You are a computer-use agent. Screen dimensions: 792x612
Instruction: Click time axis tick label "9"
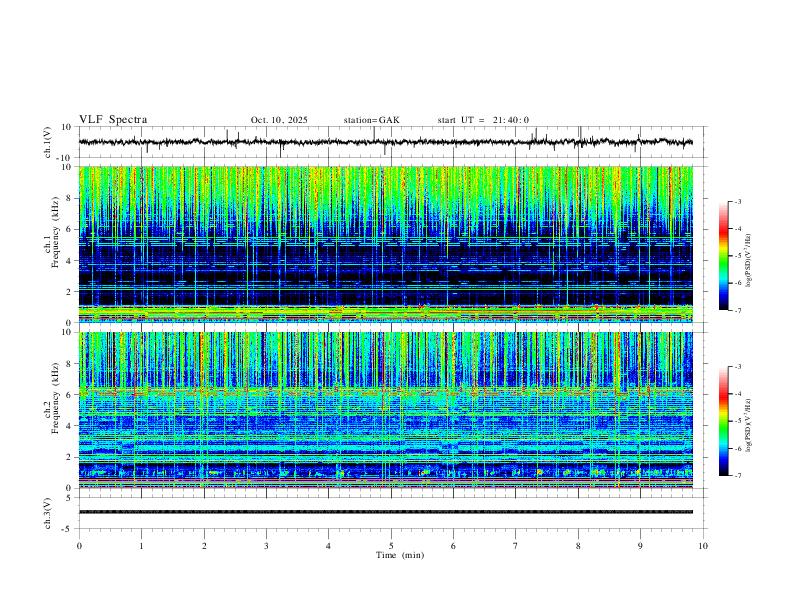tap(640, 546)
